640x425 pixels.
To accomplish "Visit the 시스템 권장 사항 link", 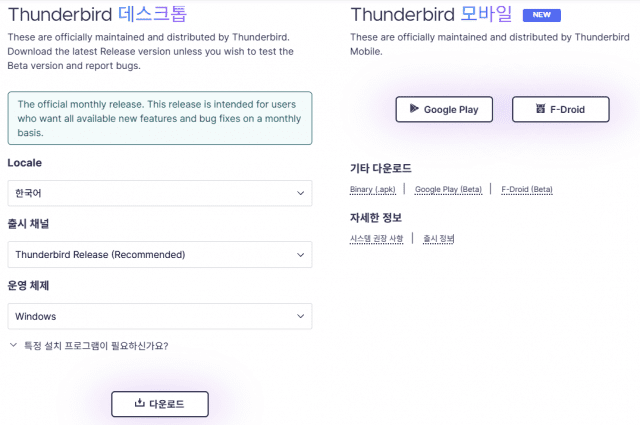I will click(x=377, y=238).
